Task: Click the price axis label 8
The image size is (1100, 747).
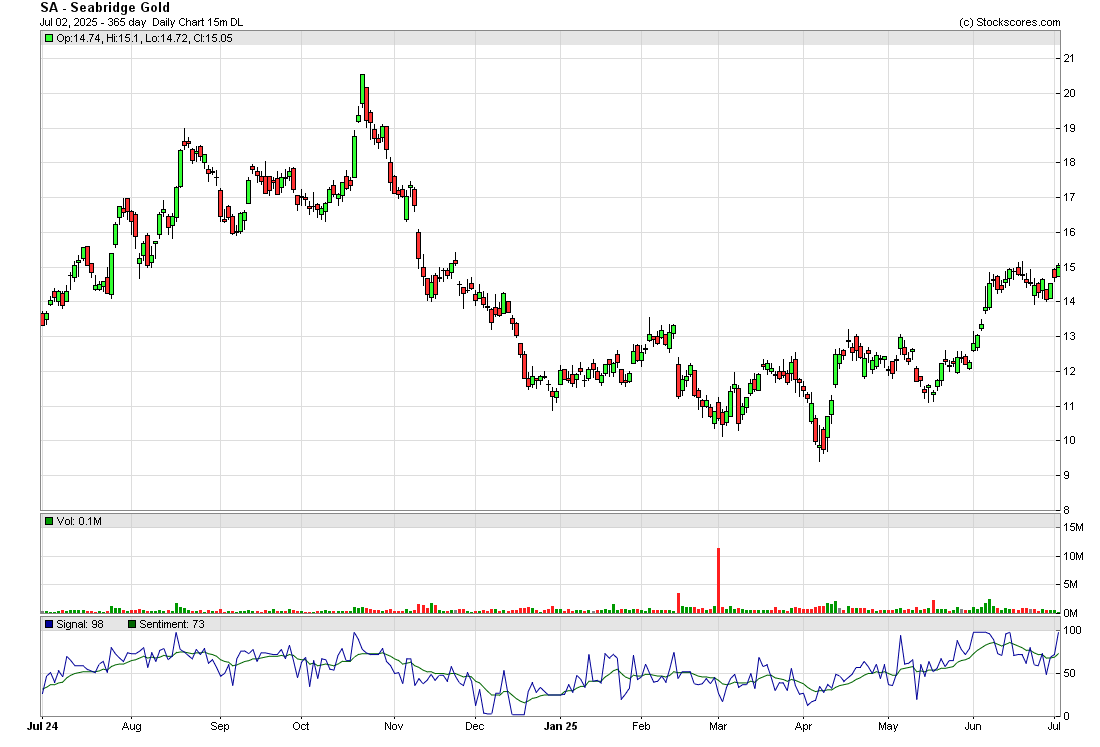Action: coord(1067,510)
